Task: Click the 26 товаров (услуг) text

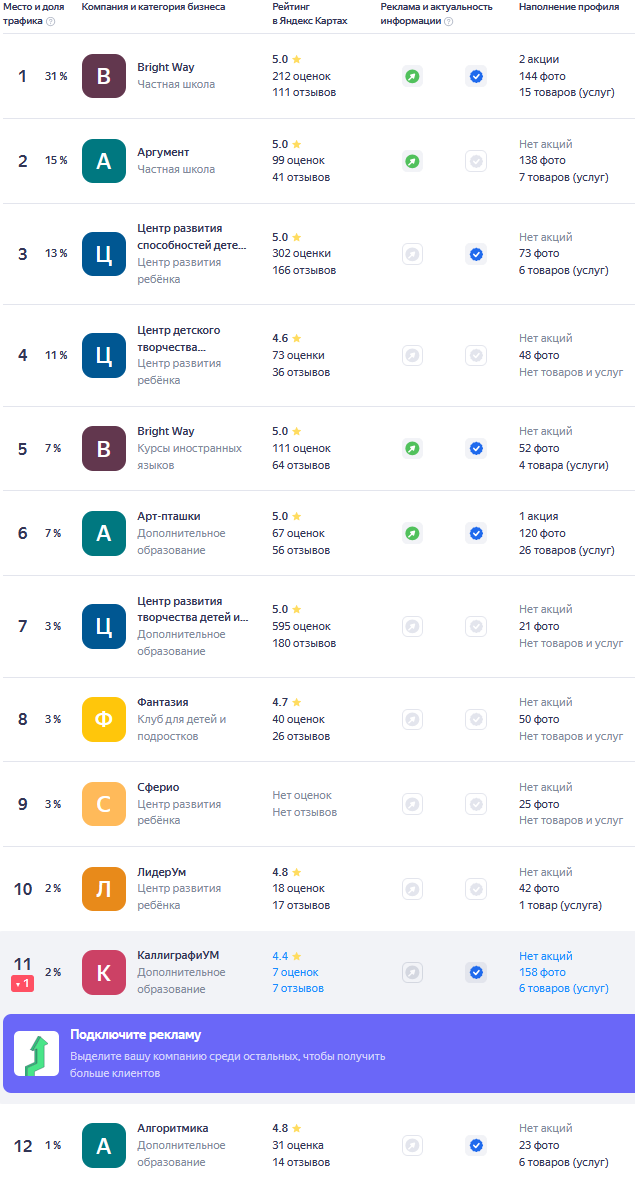Action: point(567,550)
